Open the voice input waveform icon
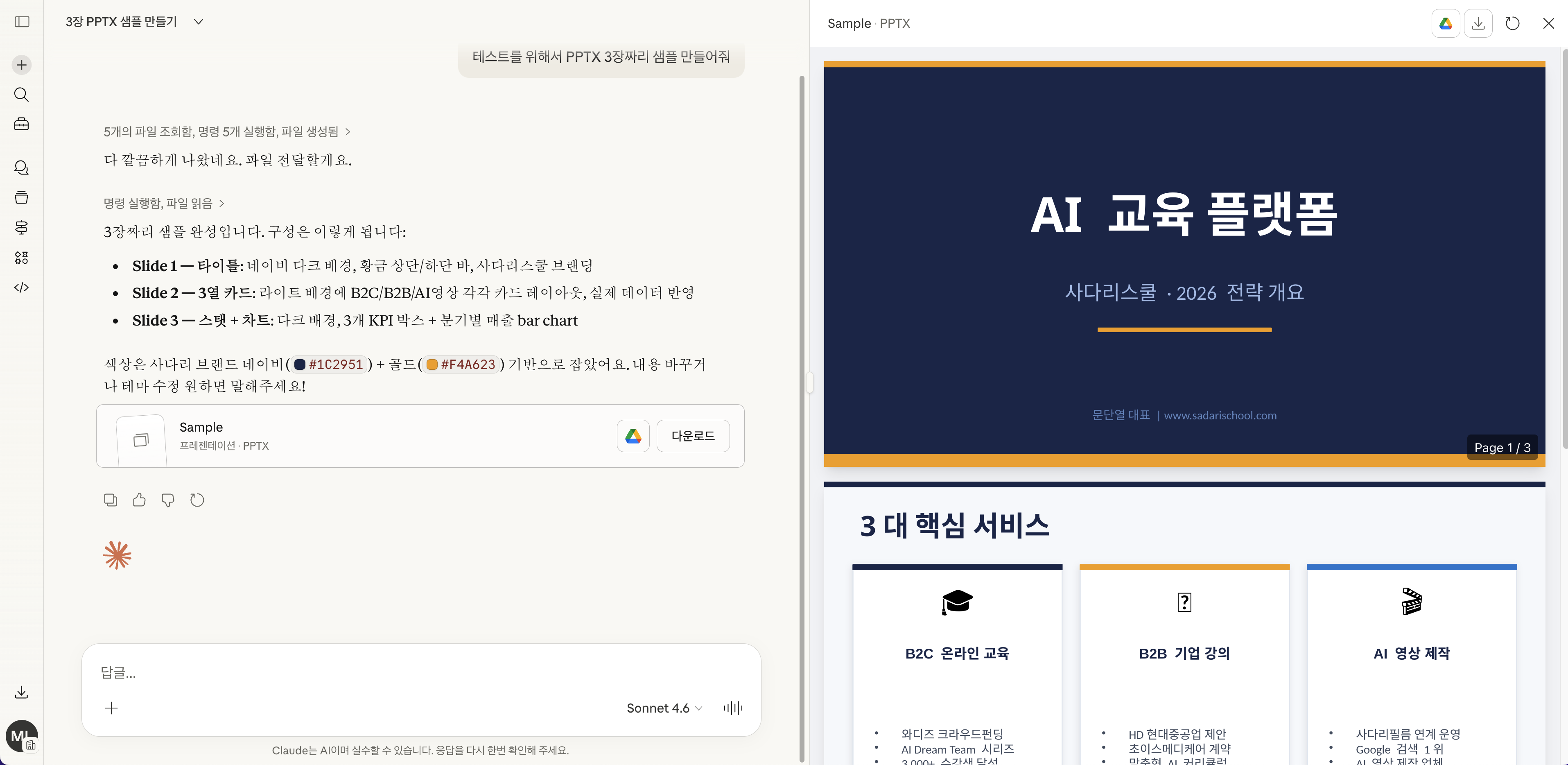This screenshot has height=765, width=1568. coord(732,708)
